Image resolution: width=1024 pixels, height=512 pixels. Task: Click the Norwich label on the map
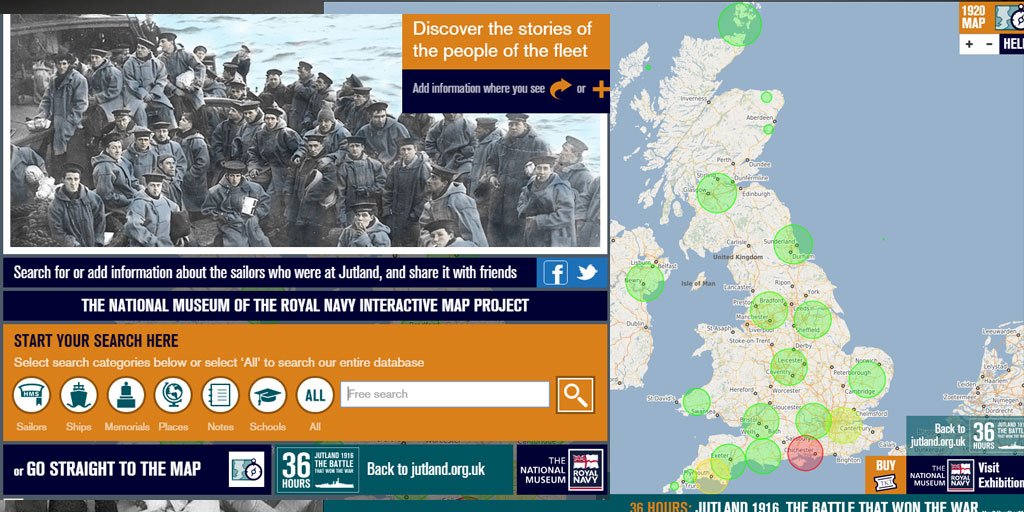pos(867,360)
